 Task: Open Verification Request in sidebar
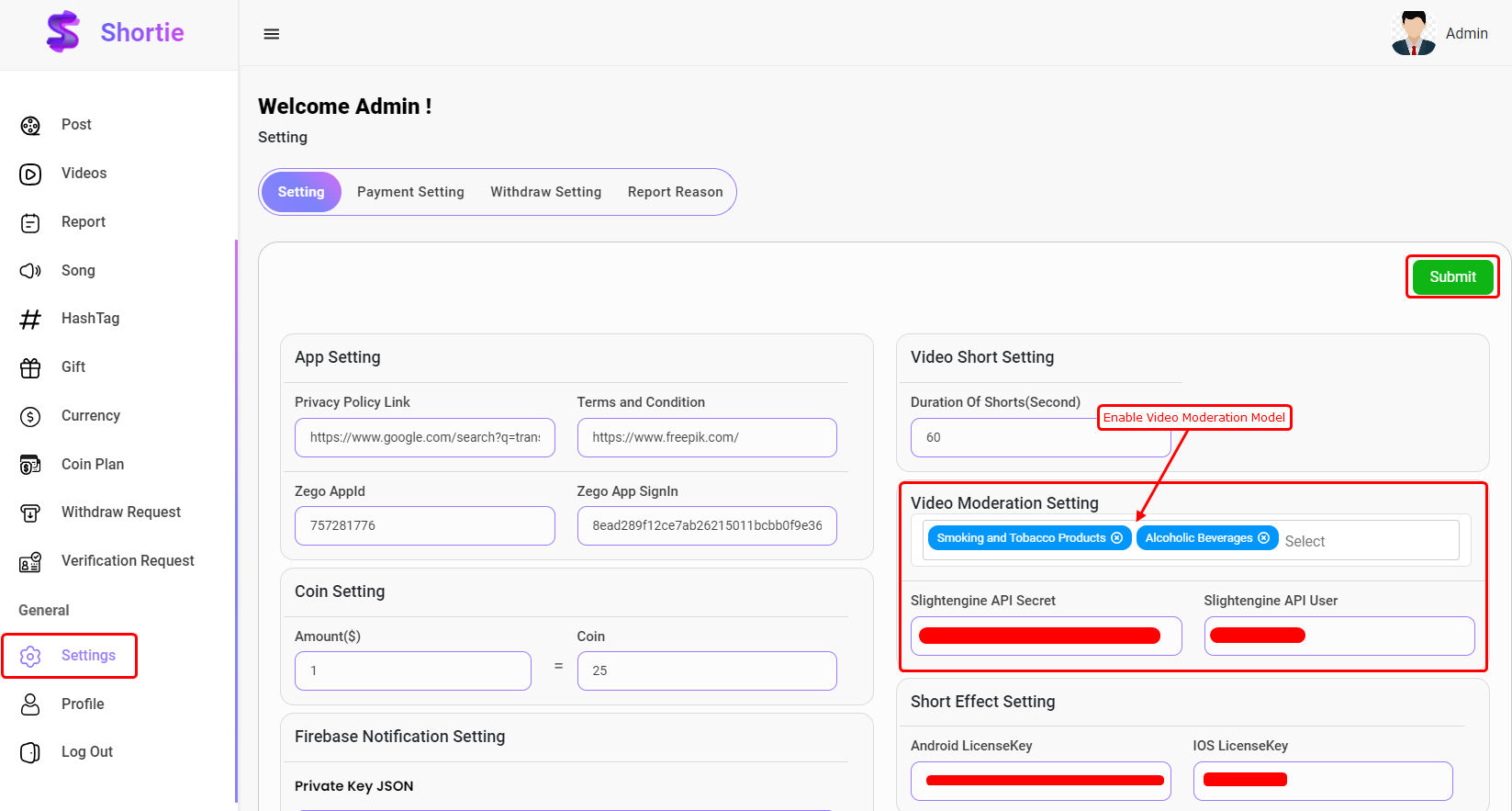[x=128, y=561]
